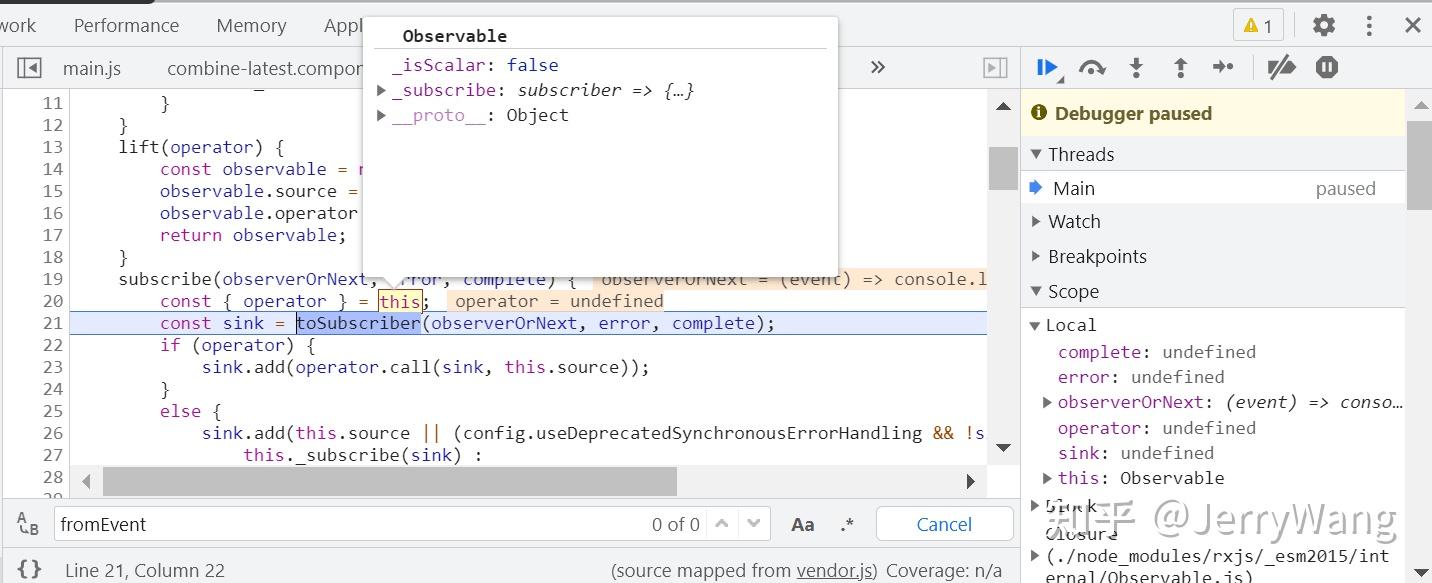Screen dimensions: 1432x583
Task: Switch to combine-latest component file tab
Action: pyautogui.click(x=264, y=68)
